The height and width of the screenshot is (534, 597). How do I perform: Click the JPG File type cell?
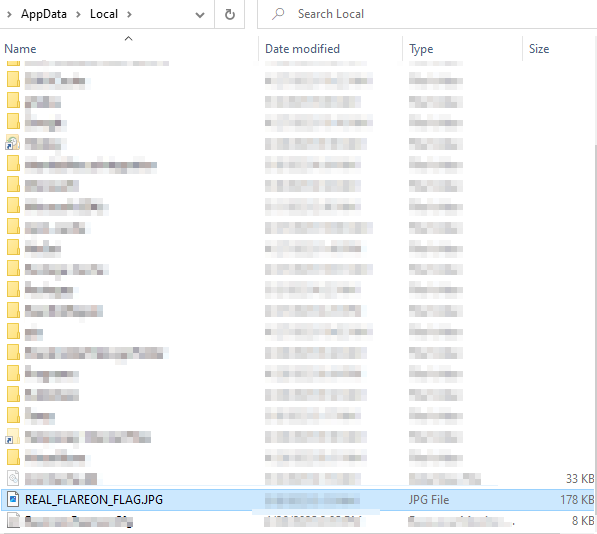[429, 499]
